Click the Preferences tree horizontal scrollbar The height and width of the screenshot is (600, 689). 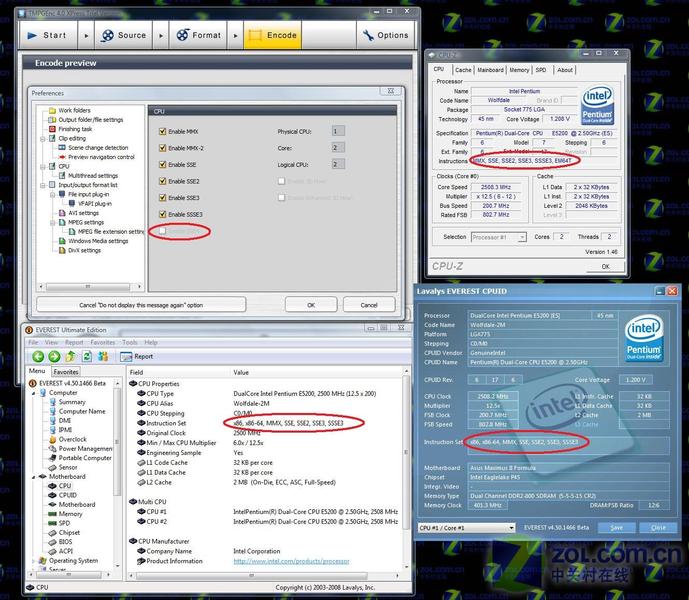90,287
